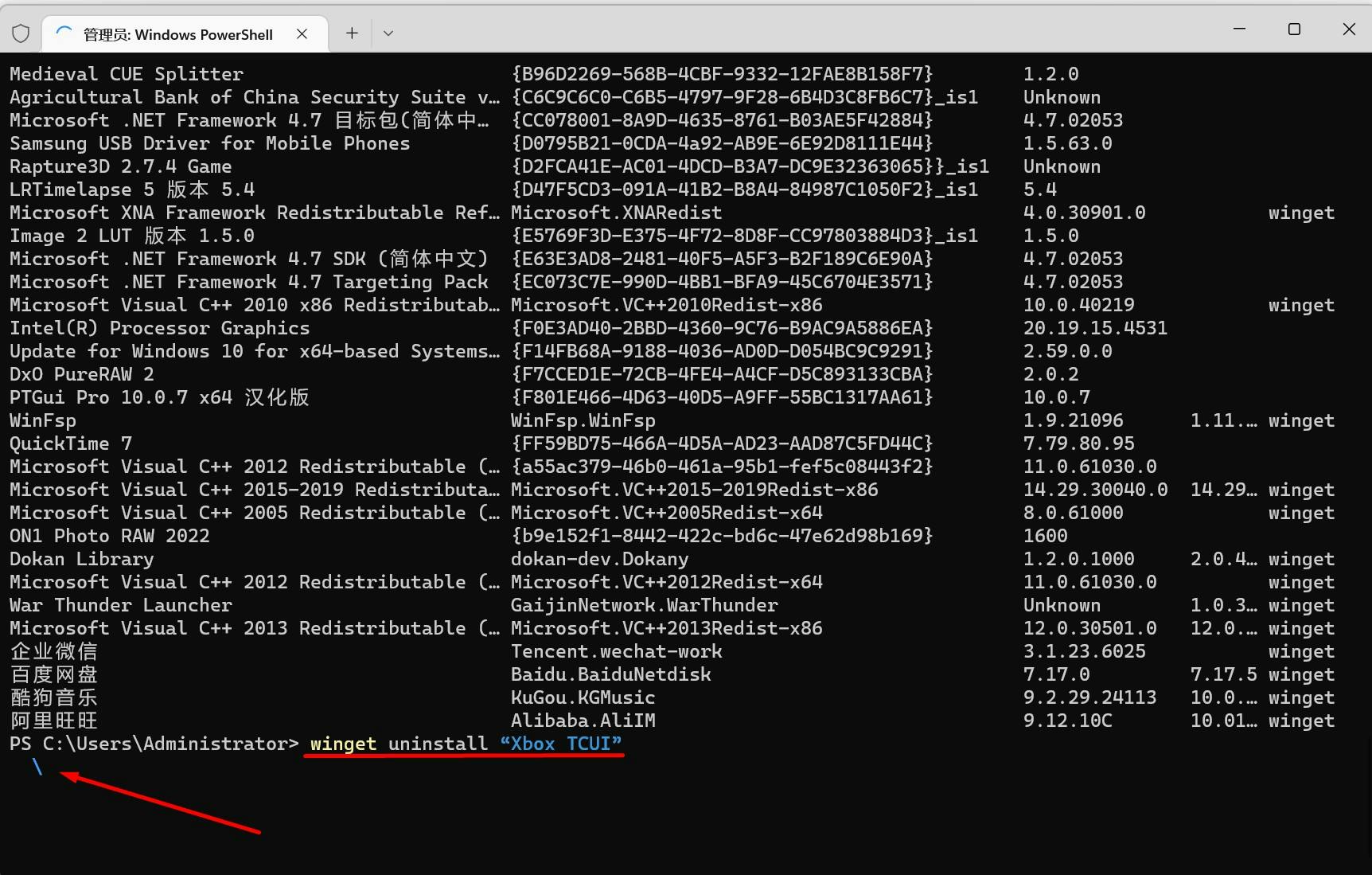The image size is (1372, 875).
Task: Click 'PTGui Pro 10.0.7 x64' name
Action: click(121, 397)
